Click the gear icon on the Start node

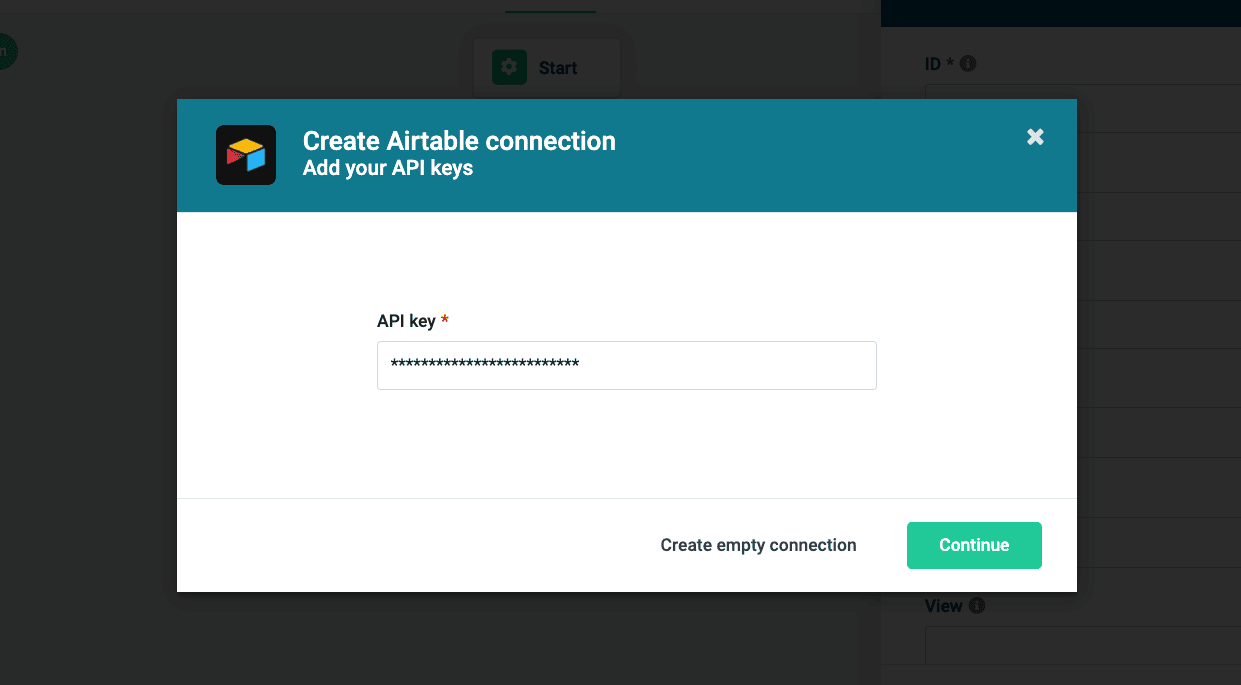click(509, 68)
